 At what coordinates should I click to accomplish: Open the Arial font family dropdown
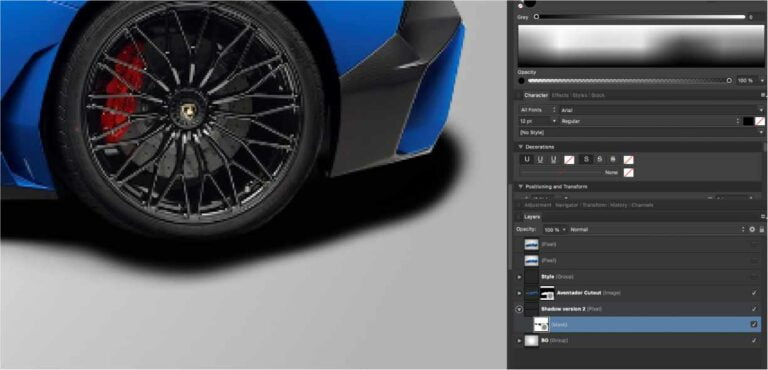point(661,110)
